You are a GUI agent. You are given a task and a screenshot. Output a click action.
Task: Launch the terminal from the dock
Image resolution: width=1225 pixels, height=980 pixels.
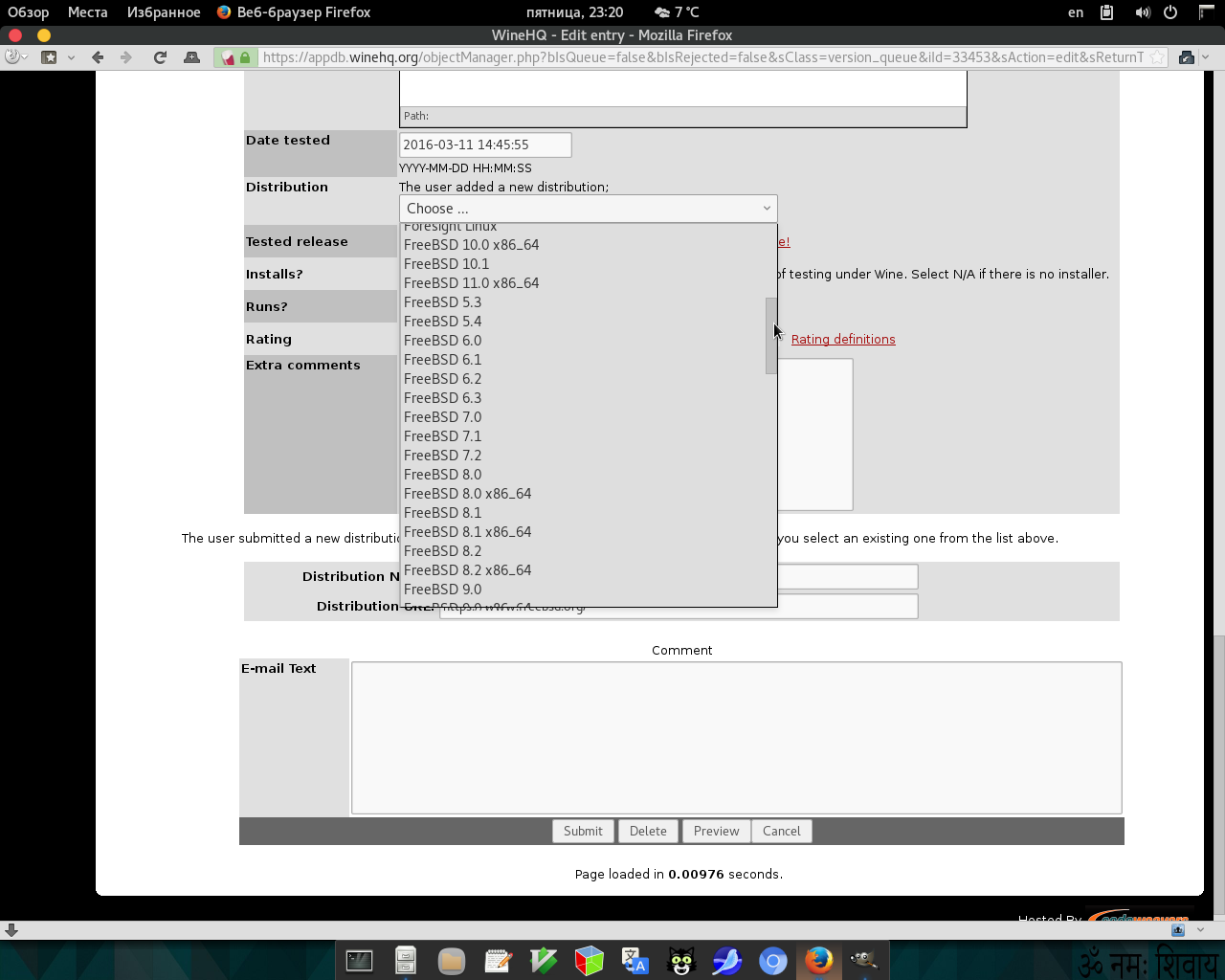(360, 960)
